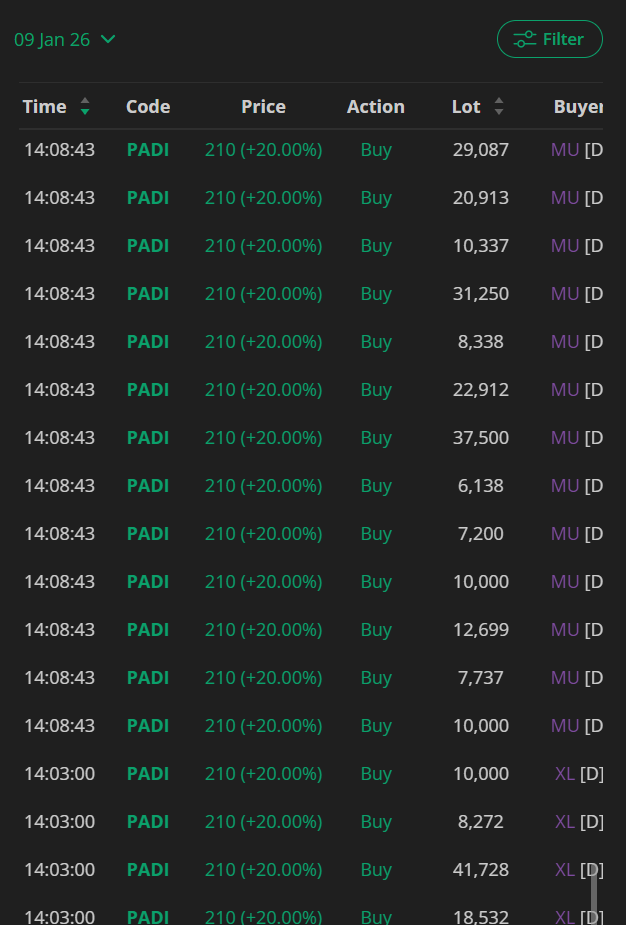Image resolution: width=626 pixels, height=925 pixels.
Task: Sort trades by the Time column arrows
Action: click(85, 107)
